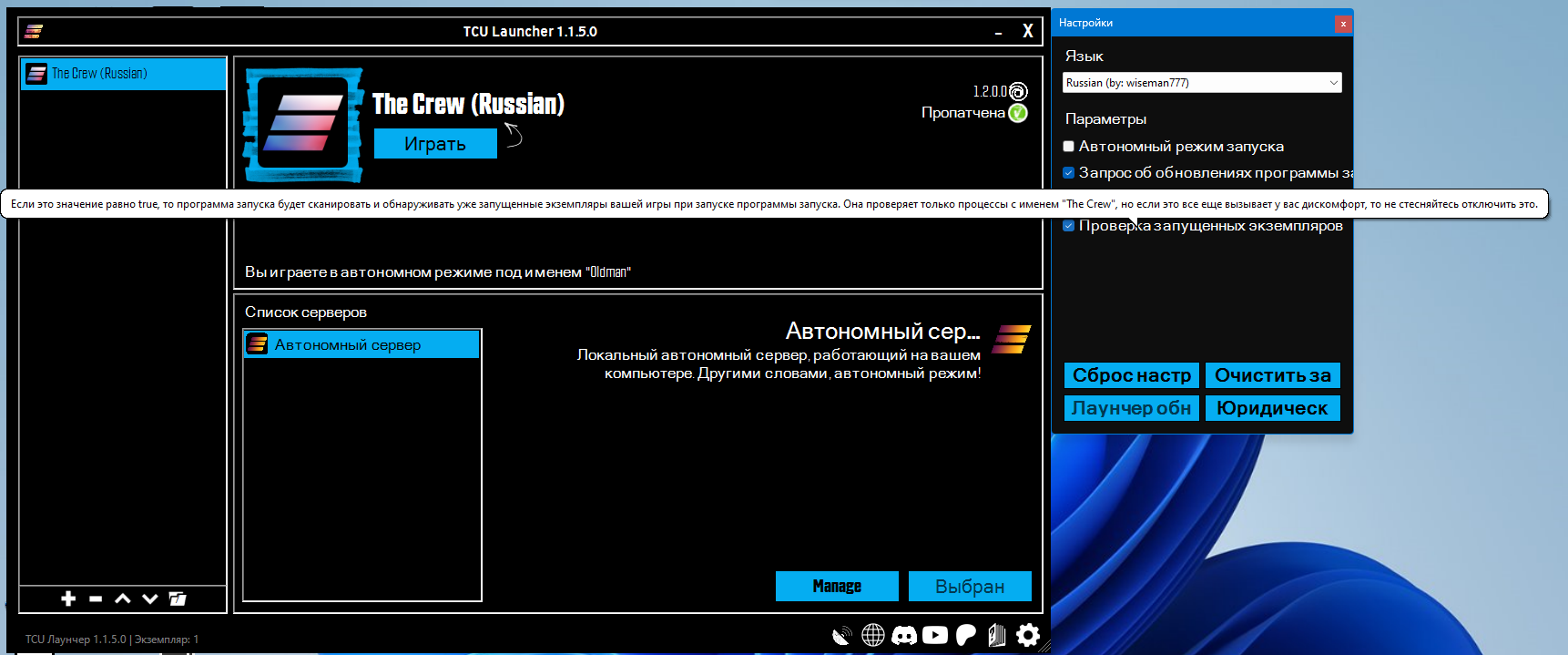Open the Язык language dropdown
Image resolution: width=1568 pixels, height=655 pixels.
coord(1202,82)
